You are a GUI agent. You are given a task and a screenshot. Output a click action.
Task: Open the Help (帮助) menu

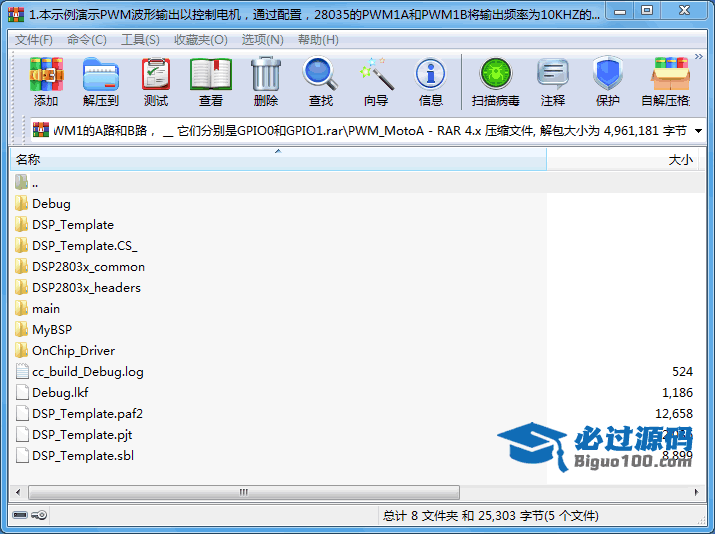[318, 40]
